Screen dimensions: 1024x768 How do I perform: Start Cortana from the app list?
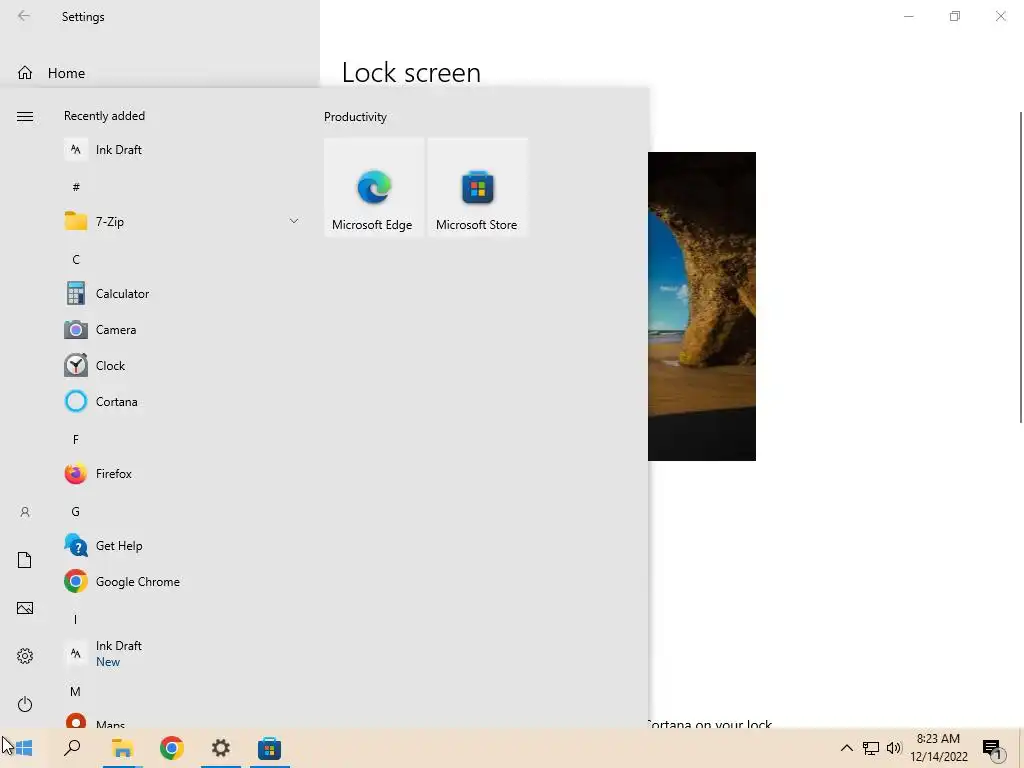tap(182, 402)
